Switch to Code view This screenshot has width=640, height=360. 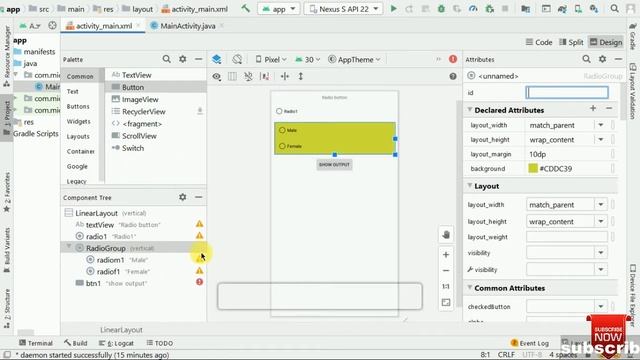(x=538, y=42)
